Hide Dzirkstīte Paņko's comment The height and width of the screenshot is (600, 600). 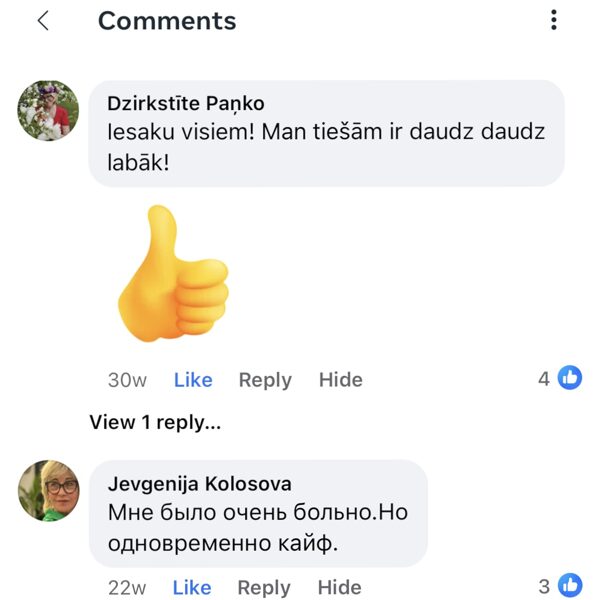coord(340,380)
